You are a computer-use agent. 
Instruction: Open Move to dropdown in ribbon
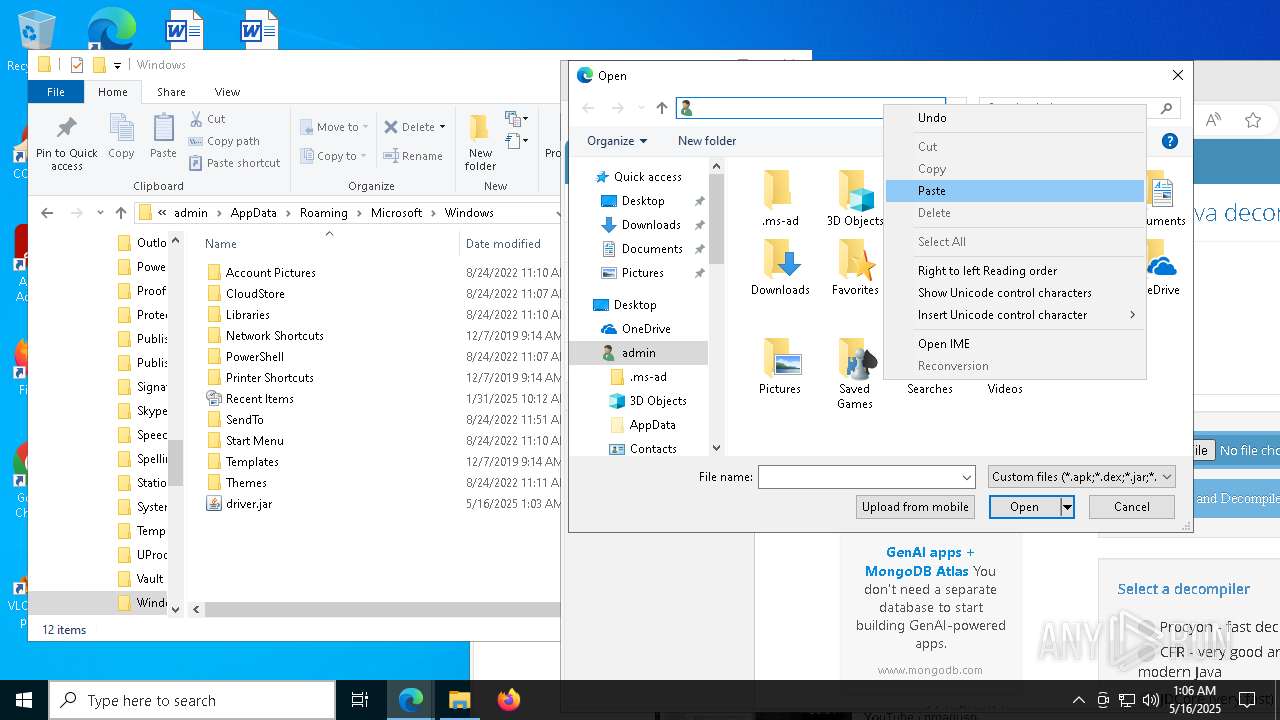pos(335,127)
